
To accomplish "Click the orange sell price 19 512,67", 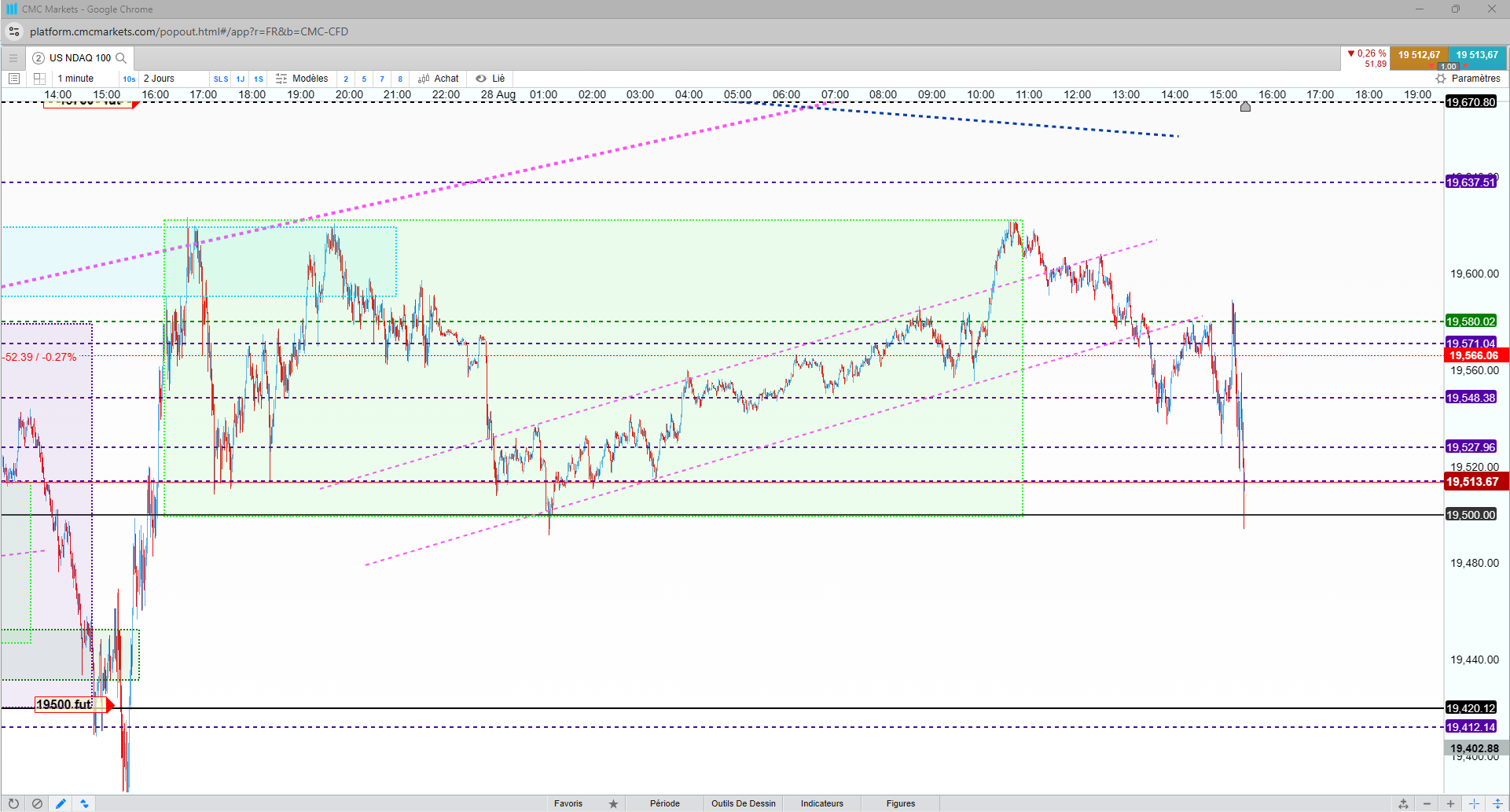I will (x=1419, y=57).
